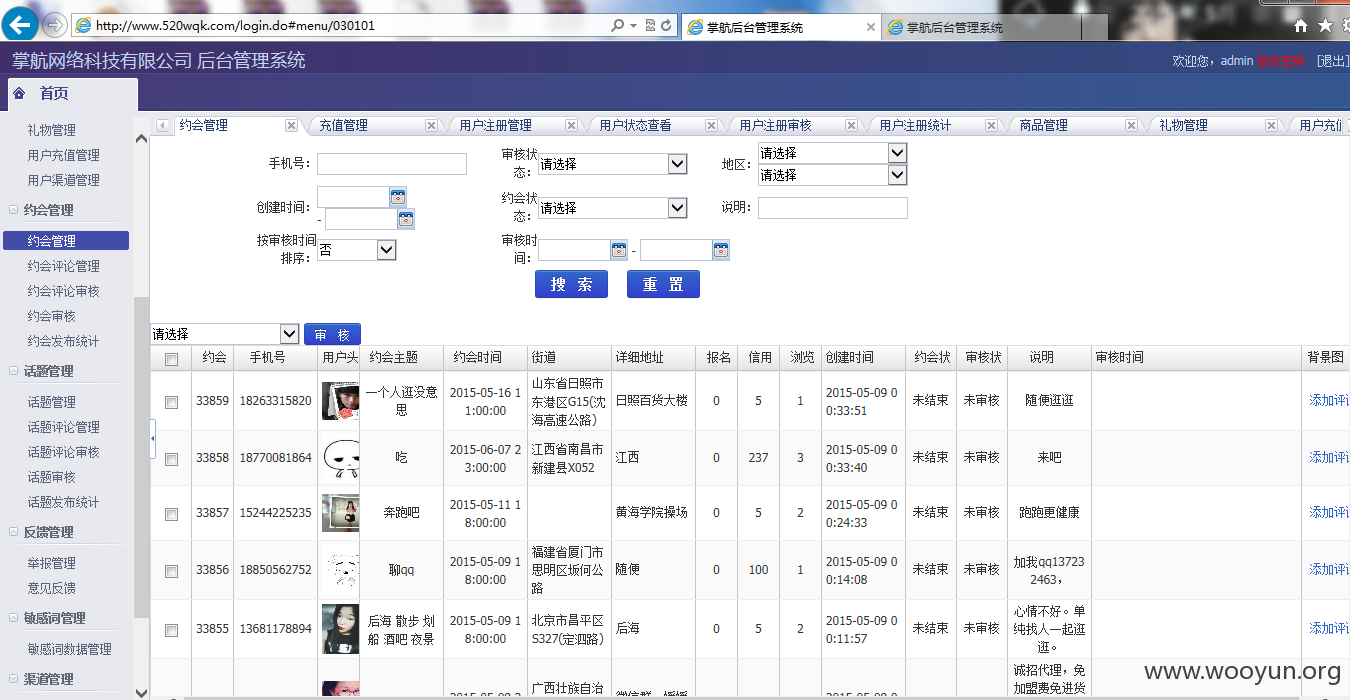Viewport: 1350px width, 700px height.
Task: Close the 约会管理 tab with its X icon
Action: pos(291,125)
